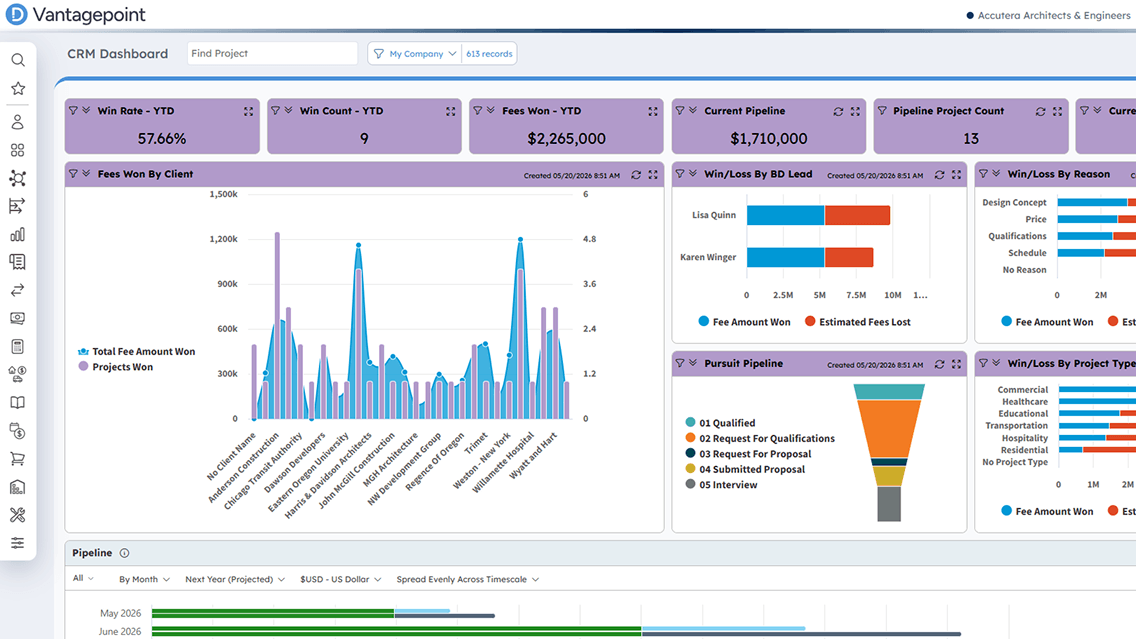Image resolution: width=1136 pixels, height=639 pixels.
Task: Click the June 2026 pipeline row label
Action: (120, 632)
